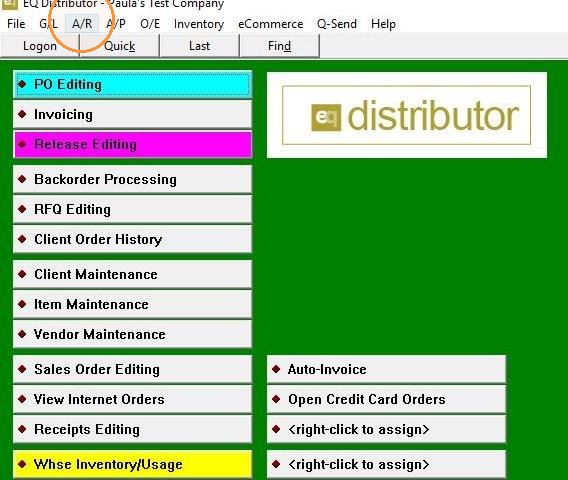Click the Last toolbar button
The height and width of the screenshot is (480, 568).
point(199,46)
